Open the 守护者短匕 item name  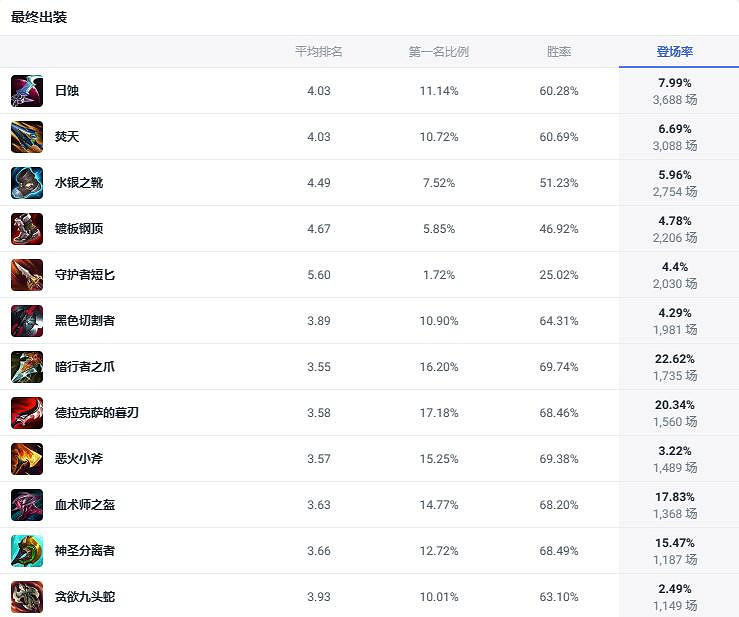[x=85, y=274]
